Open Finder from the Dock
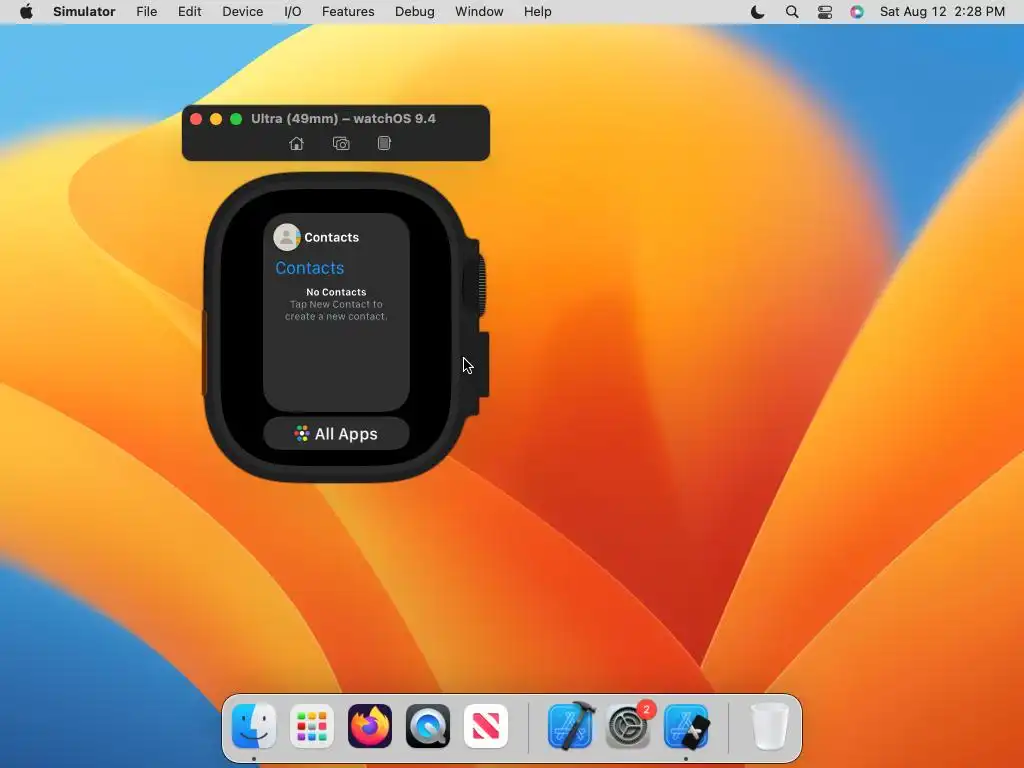The height and width of the screenshot is (768, 1024). 254,726
